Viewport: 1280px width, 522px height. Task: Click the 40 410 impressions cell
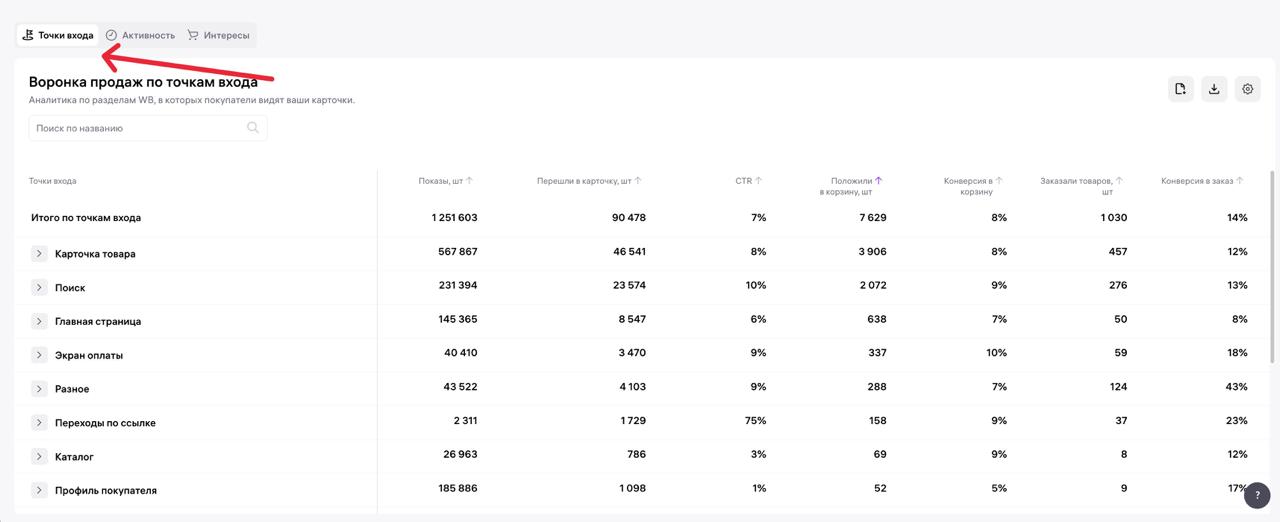(461, 353)
